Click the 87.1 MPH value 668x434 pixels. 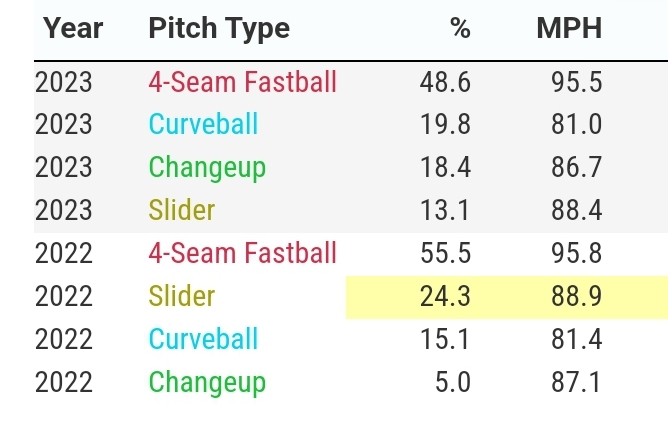[x=576, y=382]
